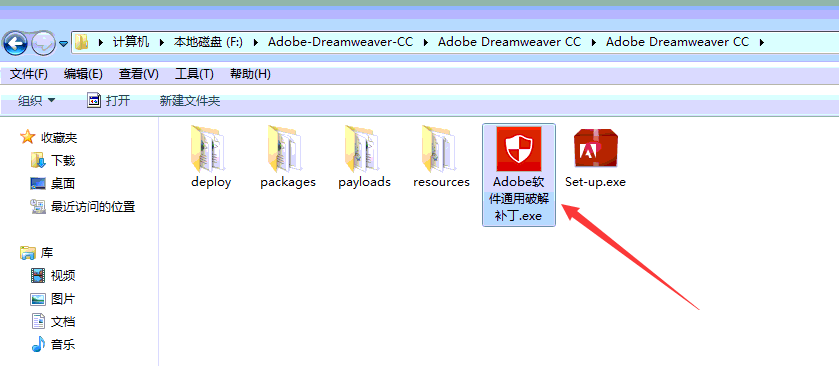Click Adobe-Dreamweaver-CC in the address path
Screen dimensions: 839x366
tap(340, 42)
